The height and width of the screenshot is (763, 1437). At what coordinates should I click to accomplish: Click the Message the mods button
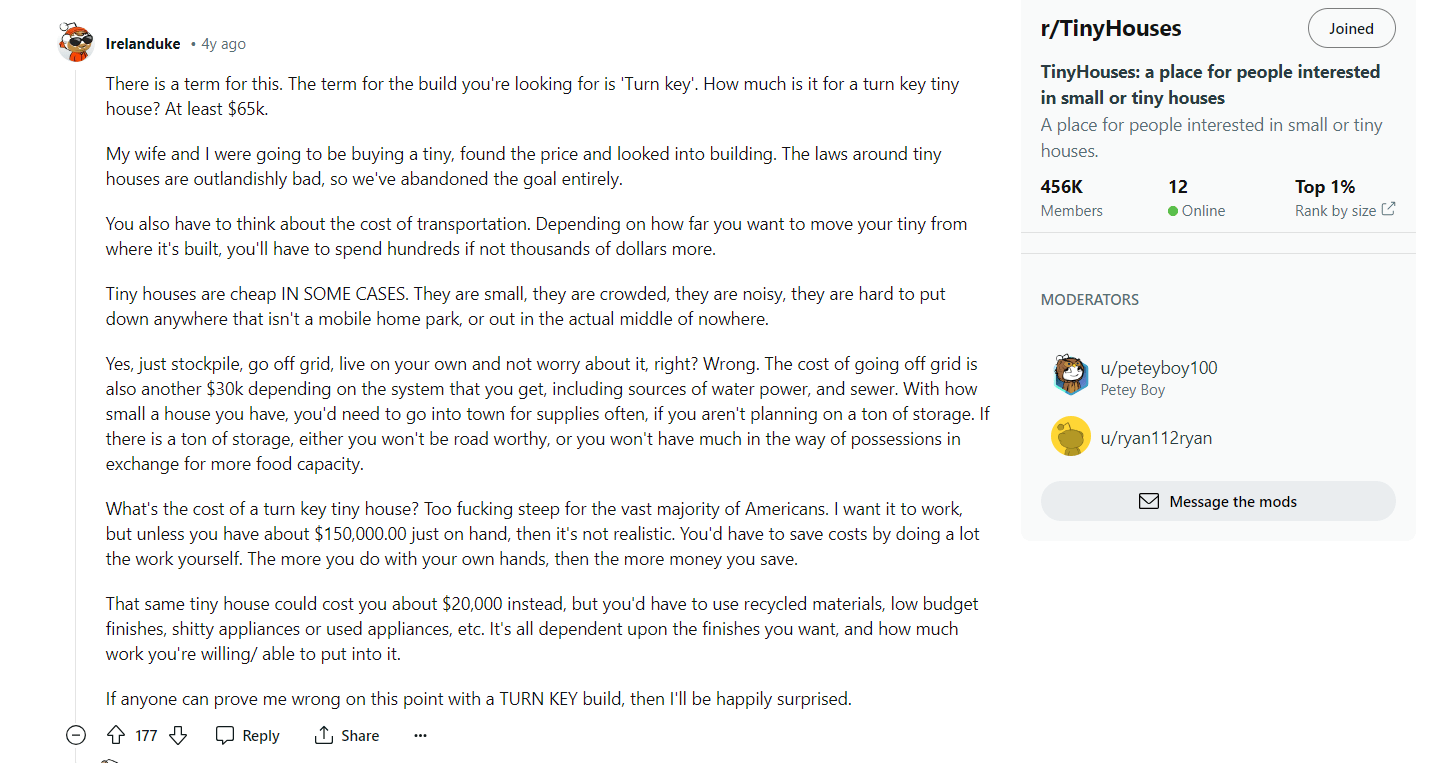coord(1218,501)
